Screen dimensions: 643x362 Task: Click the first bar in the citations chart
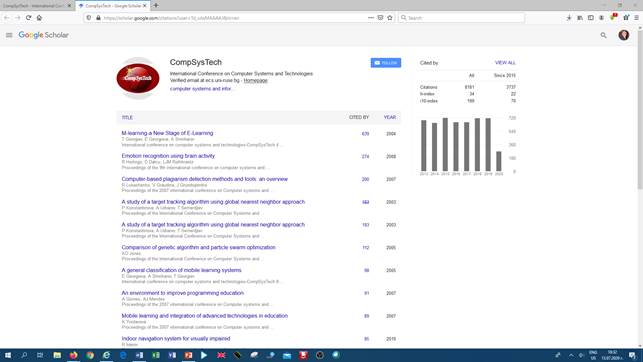point(424,146)
